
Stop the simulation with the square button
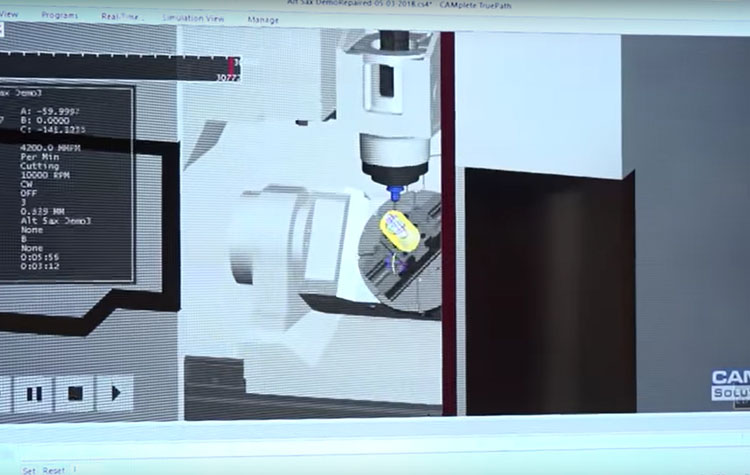tap(74, 393)
